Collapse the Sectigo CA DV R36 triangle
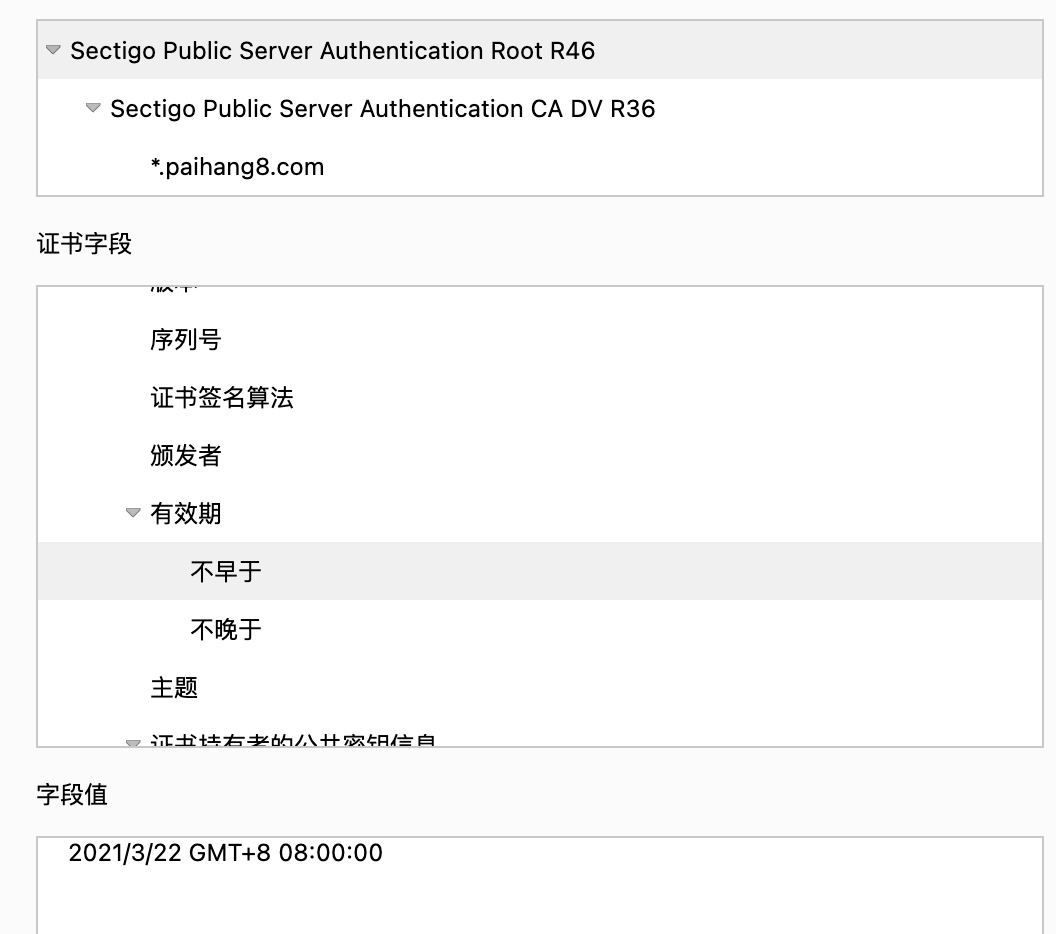The height and width of the screenshot is (934, 1056). coord(94,108)
